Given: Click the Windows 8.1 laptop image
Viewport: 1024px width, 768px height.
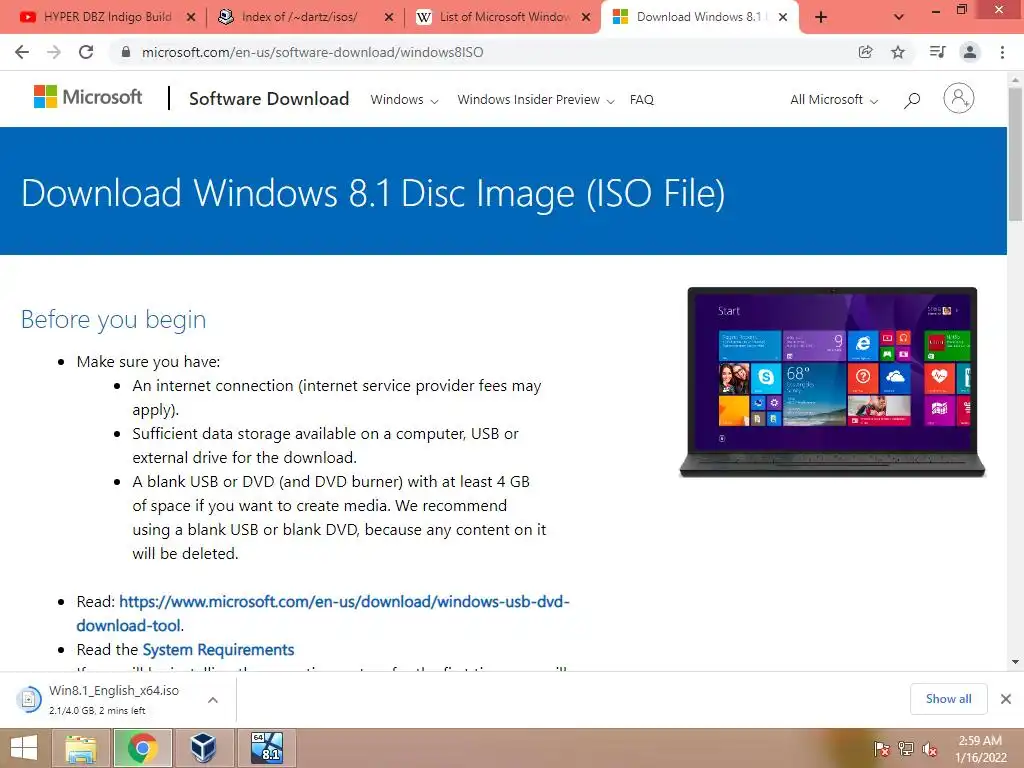Looking at the screenshot, I should (832, 382).
